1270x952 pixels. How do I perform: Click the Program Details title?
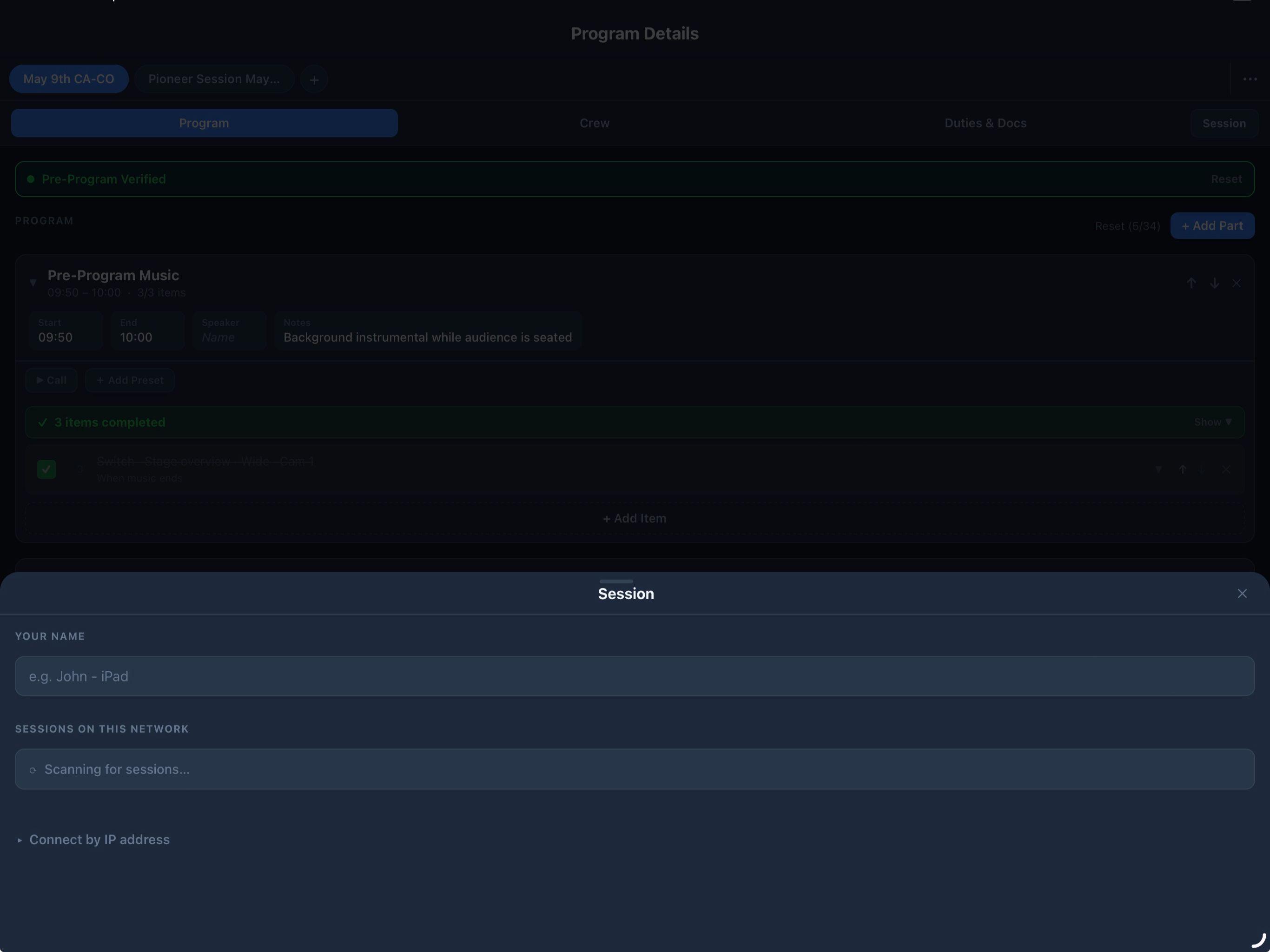coord(635,34)
